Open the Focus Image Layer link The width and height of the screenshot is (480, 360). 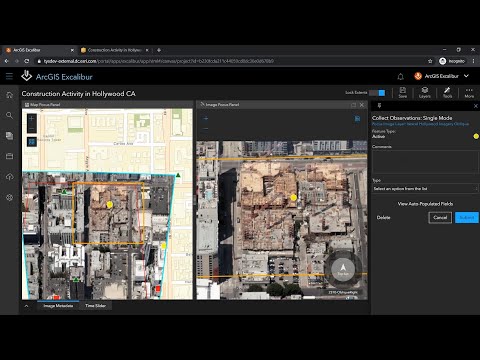pos(420,124)
